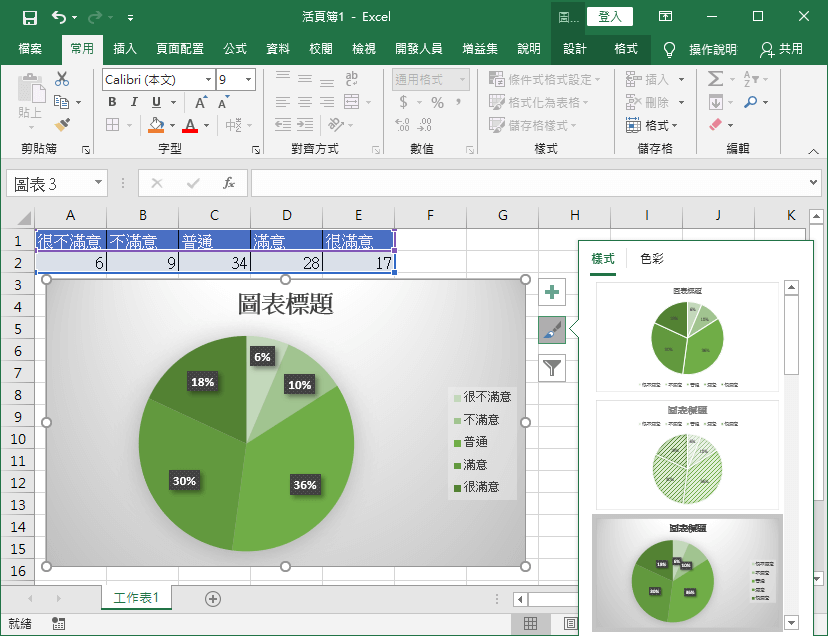Switch to the Format (格式) chart tab
The height and width of the screenshot is (636, 828).
(x=626, y=49)
